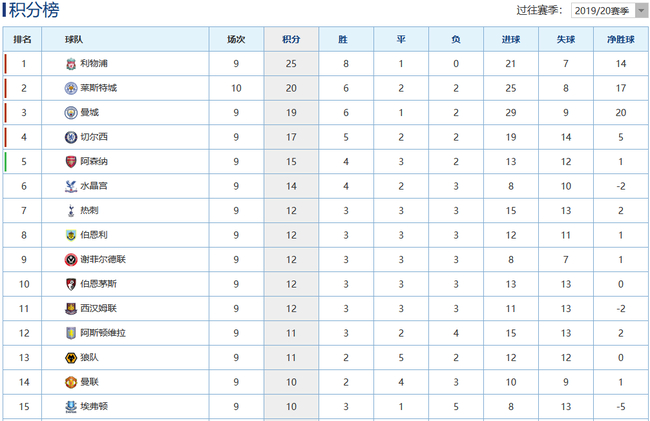Click the Wolves club crest icon

pos(70,357)
